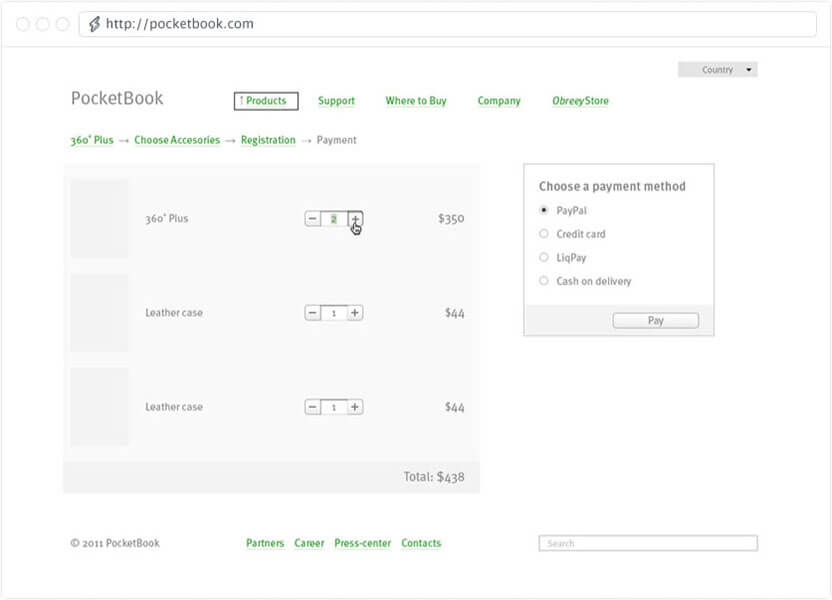Click the site icon in address bar
Viewport: 832px width, 600px height.
(94, 24)
